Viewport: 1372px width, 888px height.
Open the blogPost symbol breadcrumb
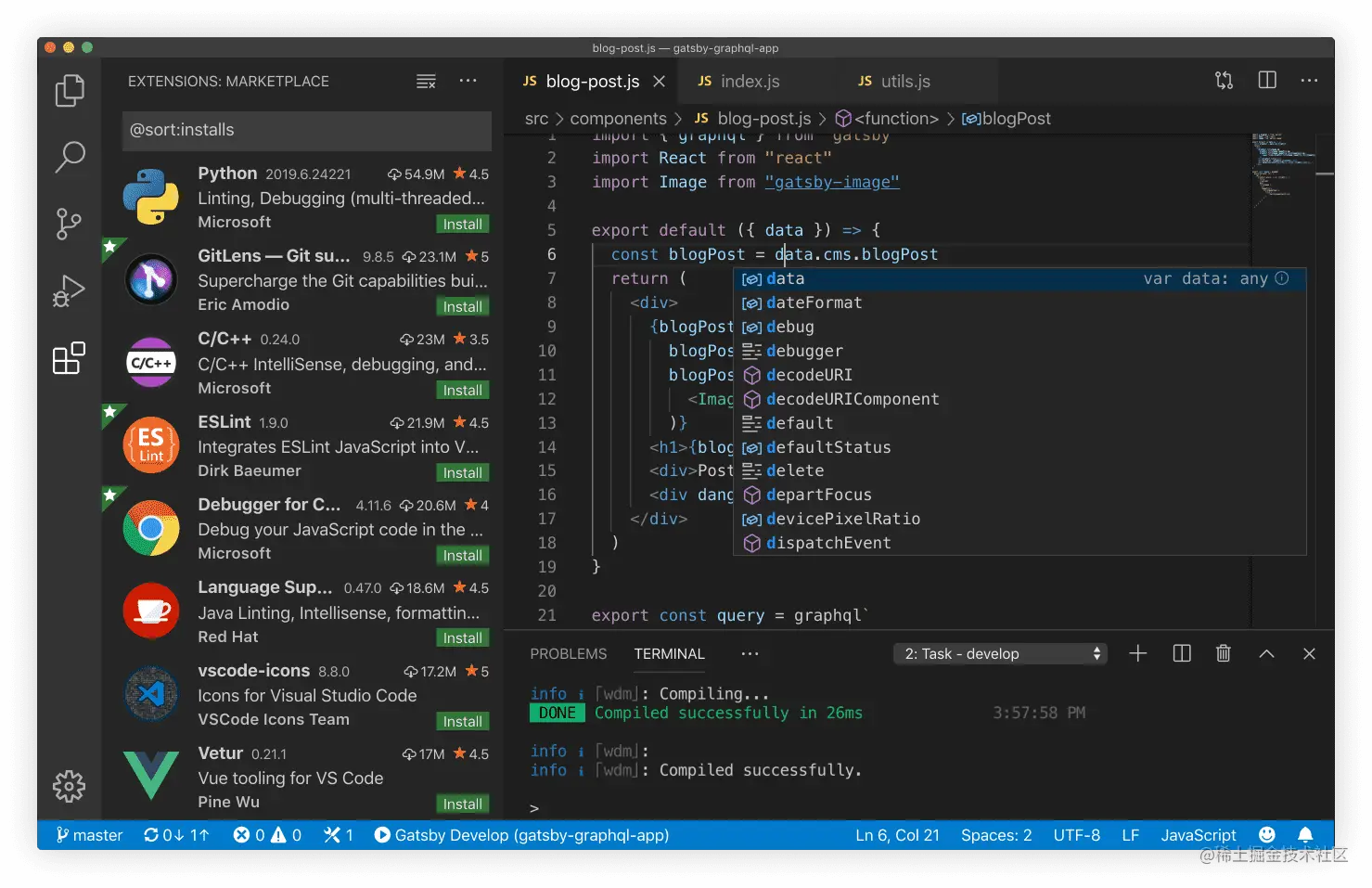click(1007, 119)
